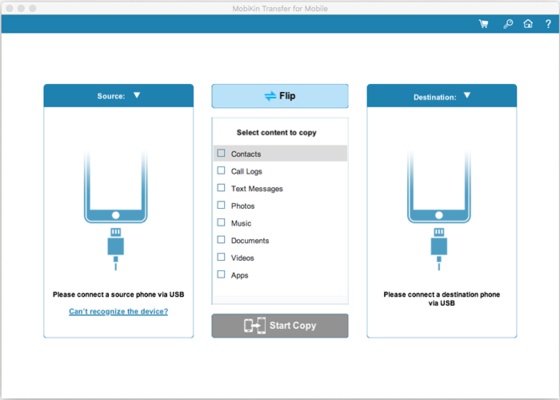Check the Contacts checkbox

[221, 153]
